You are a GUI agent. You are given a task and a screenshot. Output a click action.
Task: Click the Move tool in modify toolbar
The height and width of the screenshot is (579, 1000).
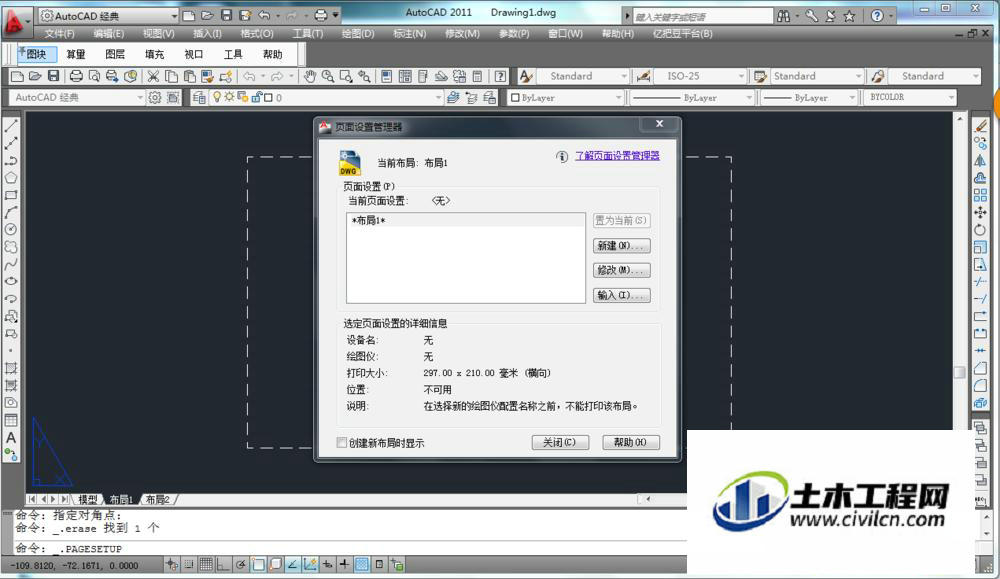pos(980,212)
